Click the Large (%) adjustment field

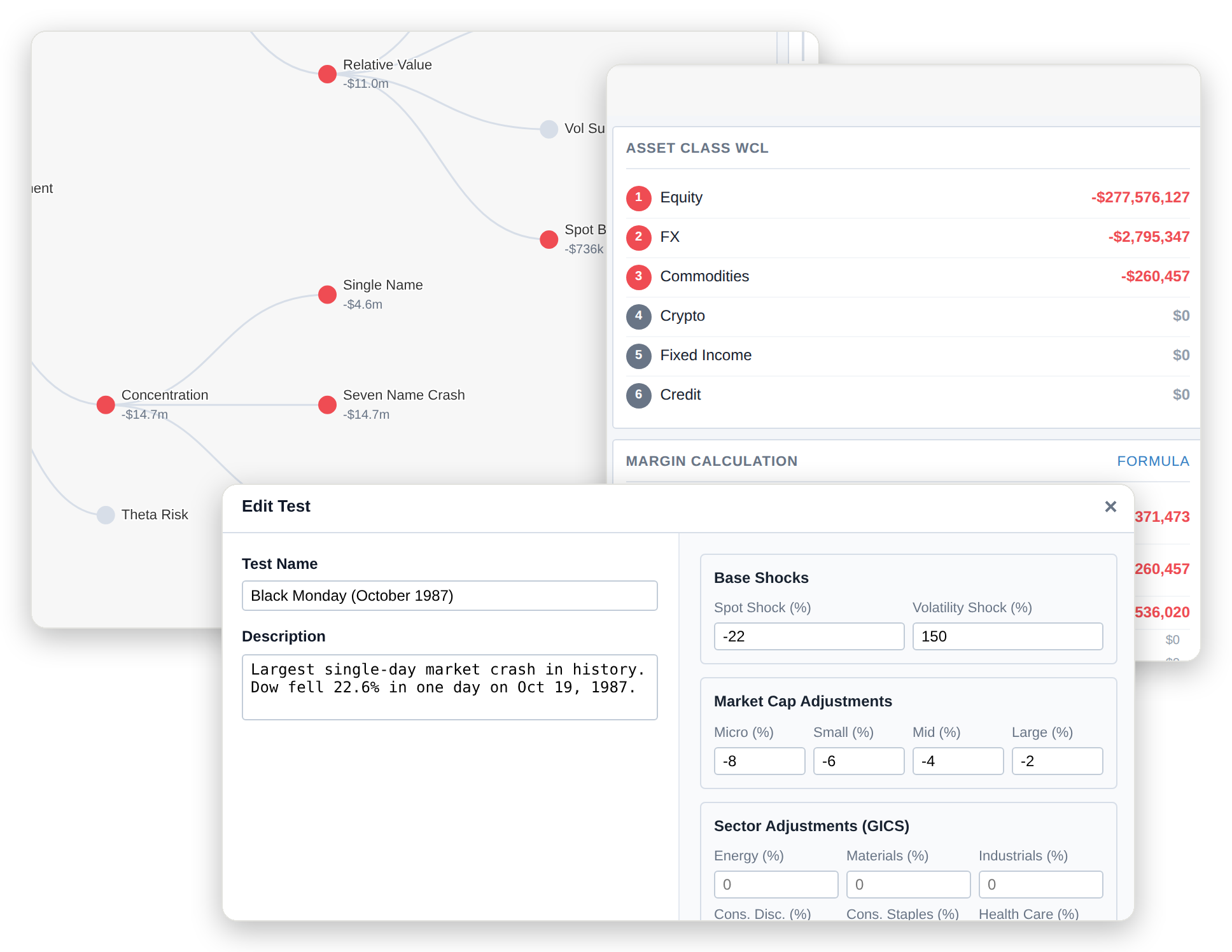pos(1057,761)
